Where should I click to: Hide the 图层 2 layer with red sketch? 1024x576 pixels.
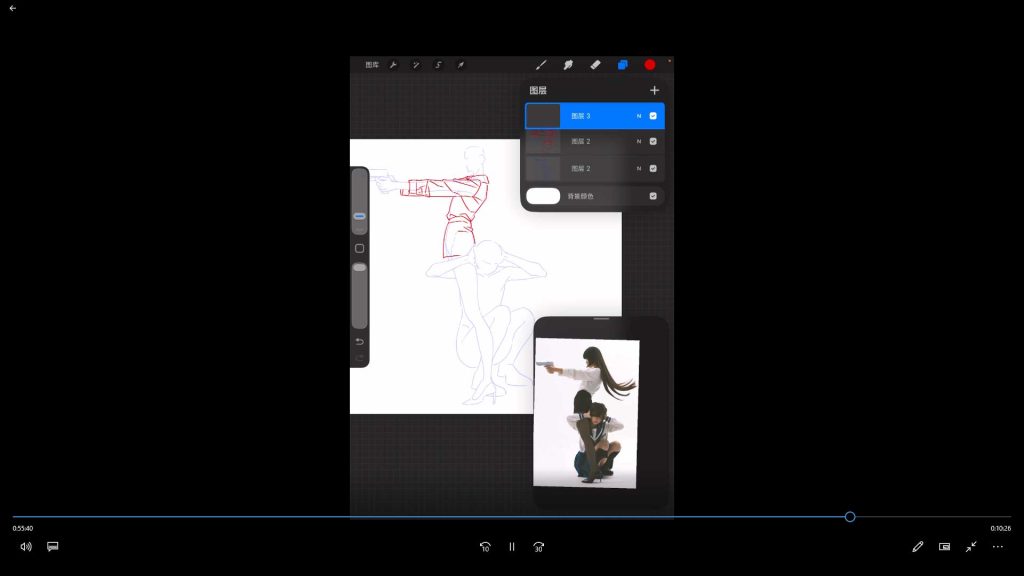653,141
